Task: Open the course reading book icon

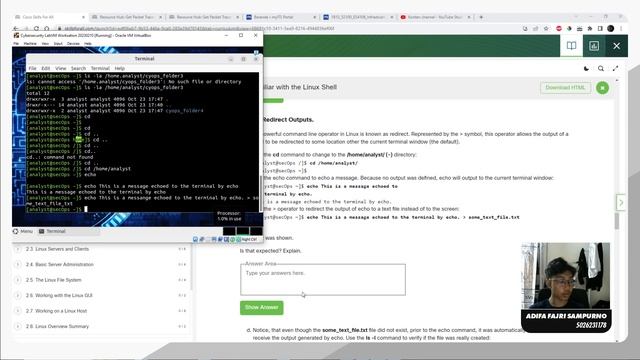Action: 571,46
